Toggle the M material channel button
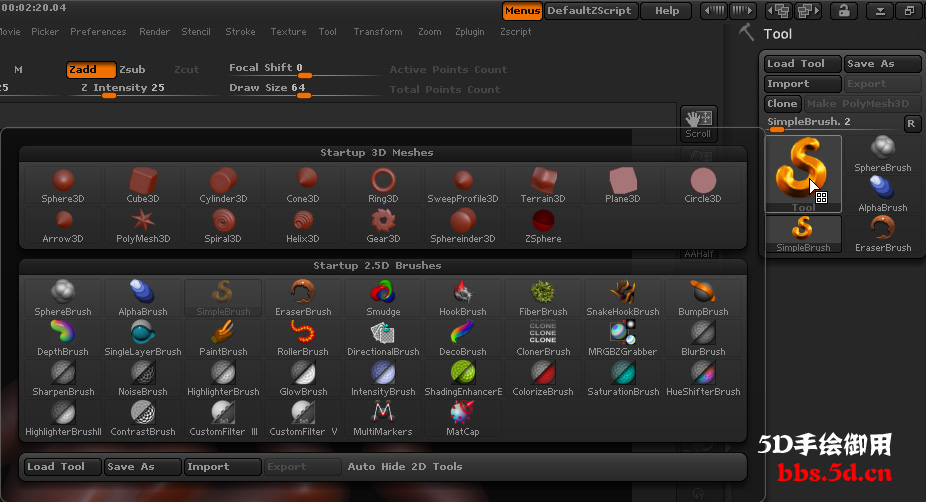This screenshot has height=502, width=926. [18, 70]
